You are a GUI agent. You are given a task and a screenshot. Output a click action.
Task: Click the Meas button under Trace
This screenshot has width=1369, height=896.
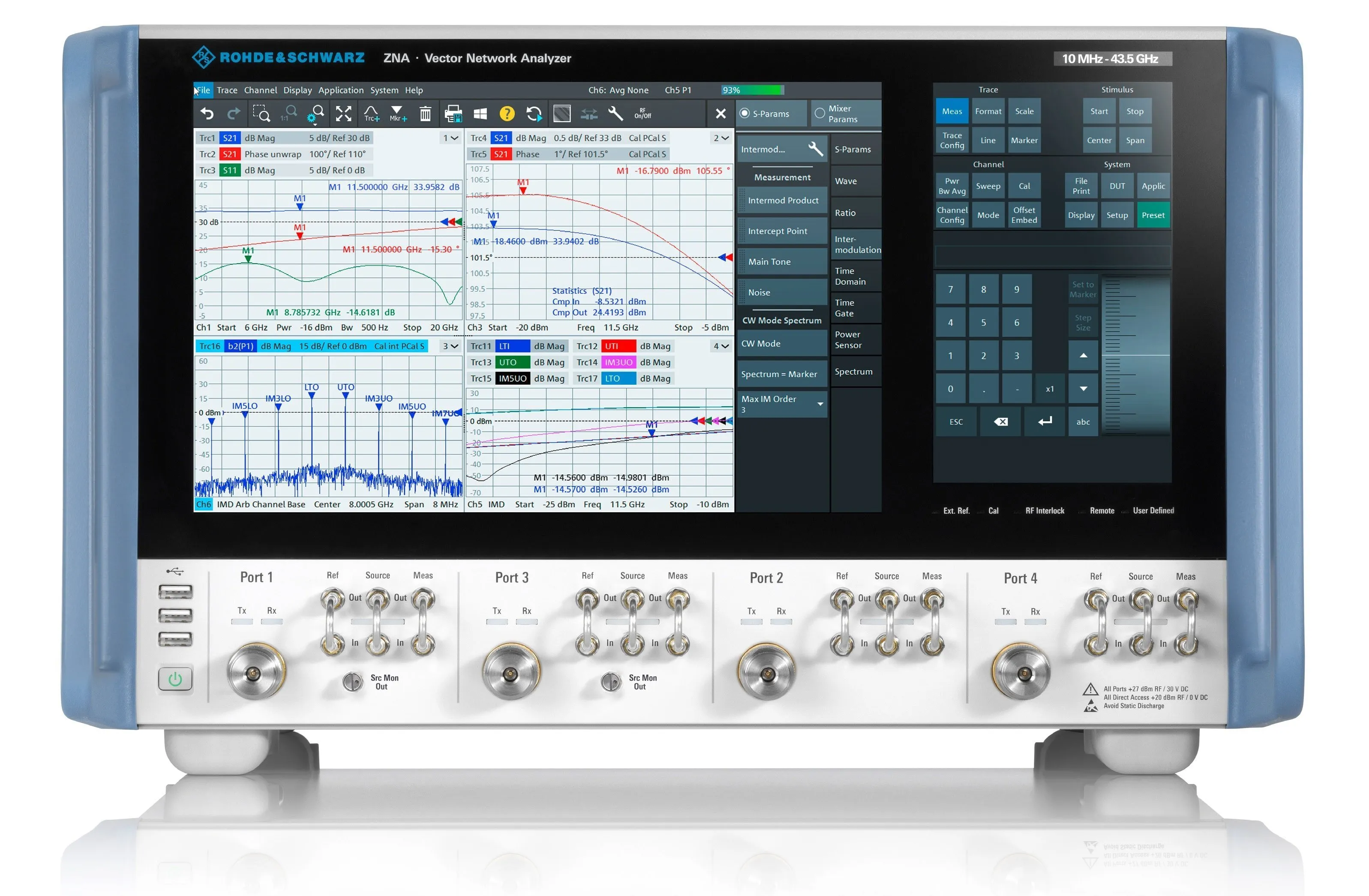(x=952, y=111)
